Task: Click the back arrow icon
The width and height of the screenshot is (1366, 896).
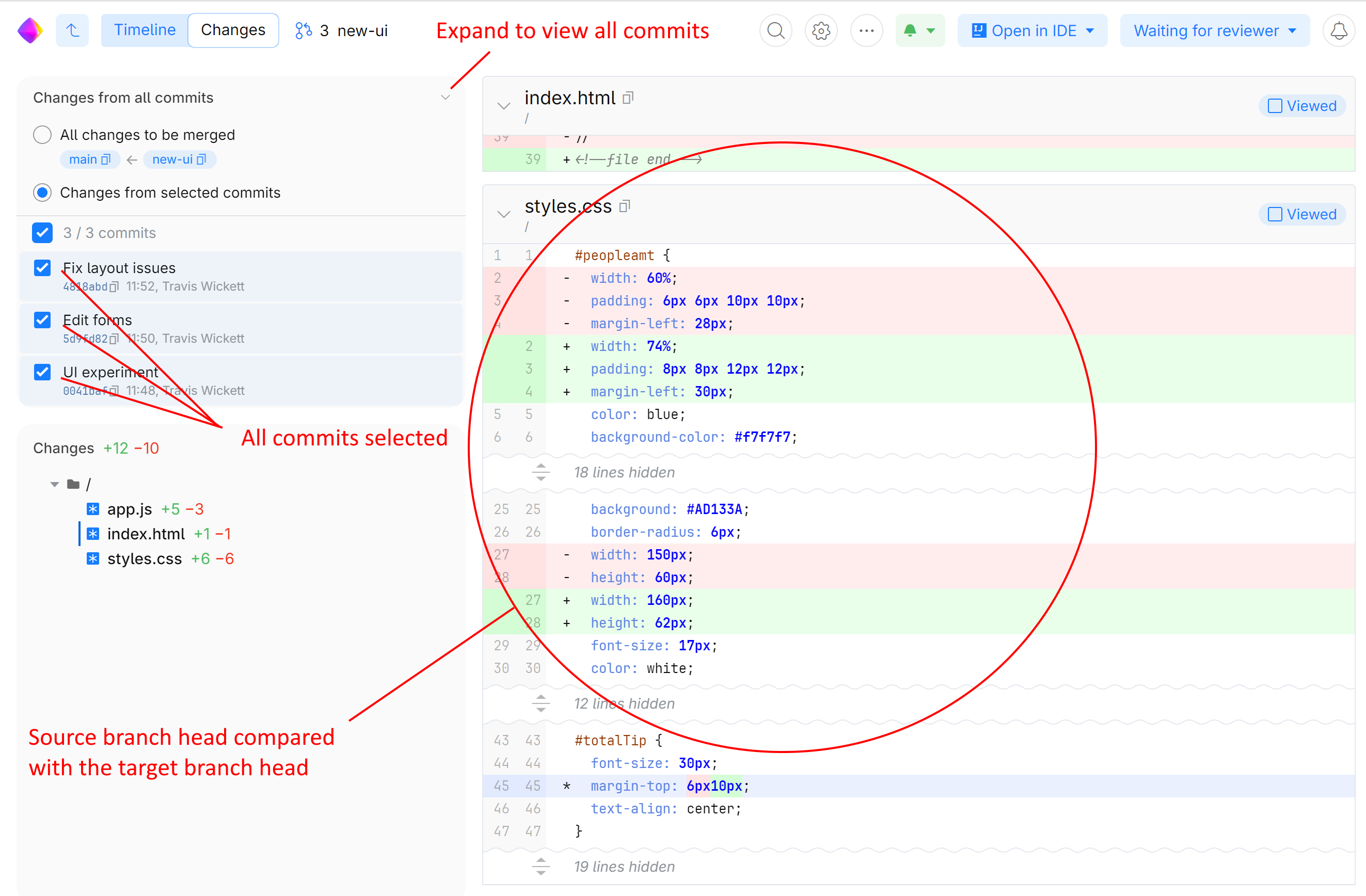Action: tap(72, 30)
